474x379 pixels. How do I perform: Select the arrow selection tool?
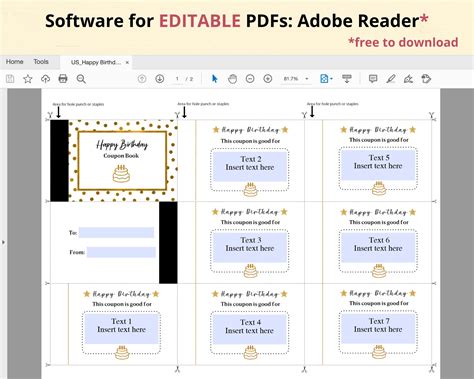click(215, 79)
